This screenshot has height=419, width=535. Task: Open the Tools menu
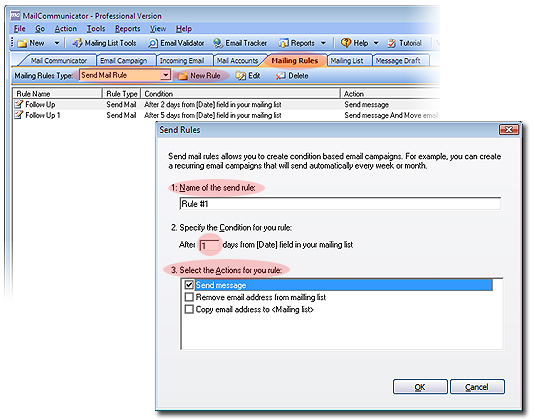[x=96, y=29]
